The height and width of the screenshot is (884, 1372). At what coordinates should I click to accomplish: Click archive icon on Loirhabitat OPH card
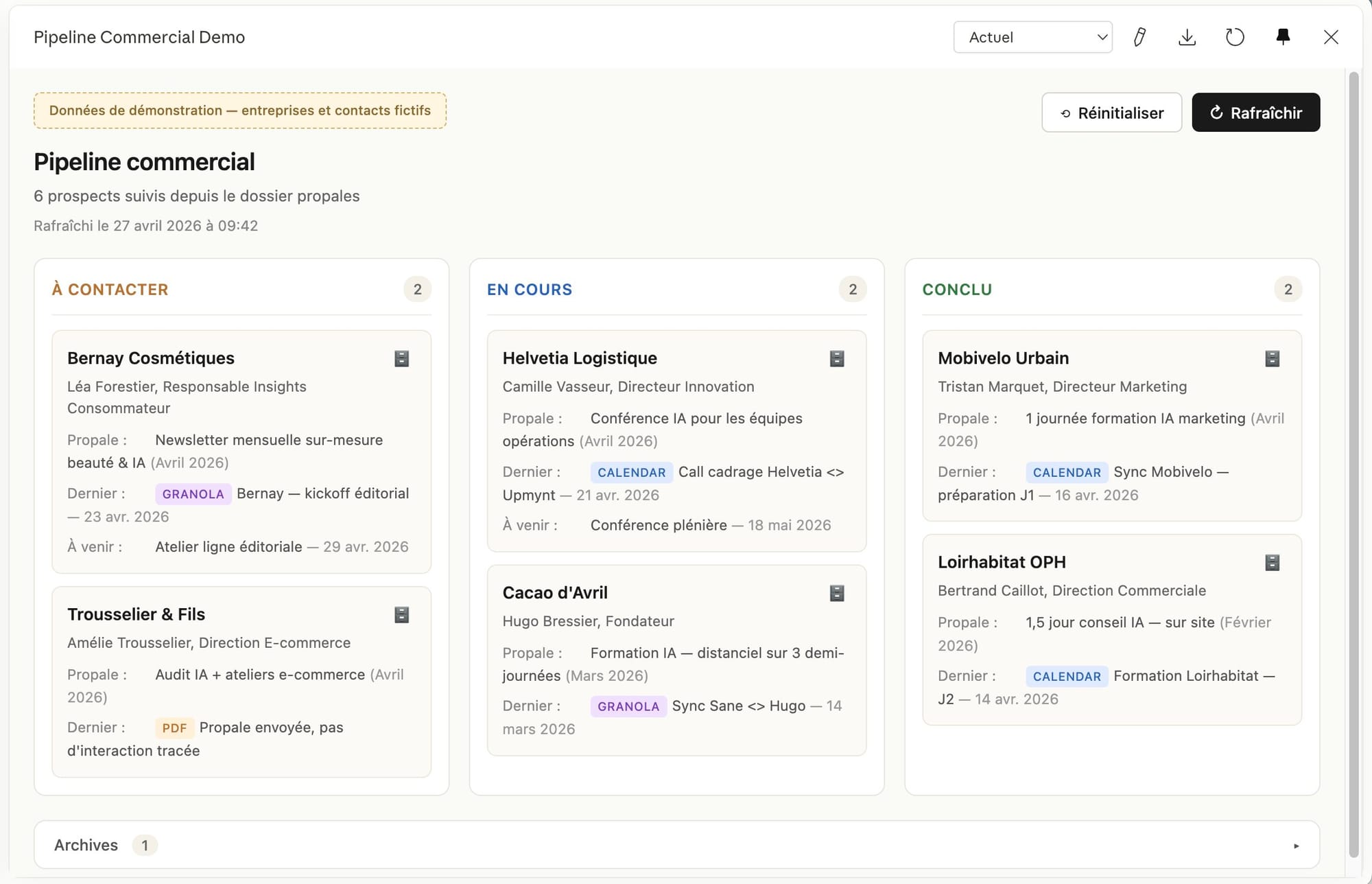1273,563
